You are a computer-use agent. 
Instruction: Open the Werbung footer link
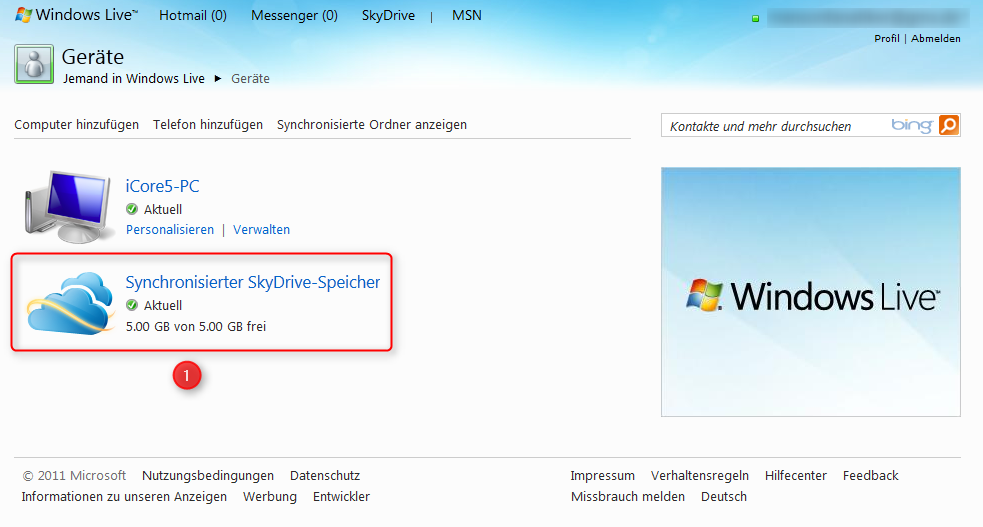tap(270, 497)
